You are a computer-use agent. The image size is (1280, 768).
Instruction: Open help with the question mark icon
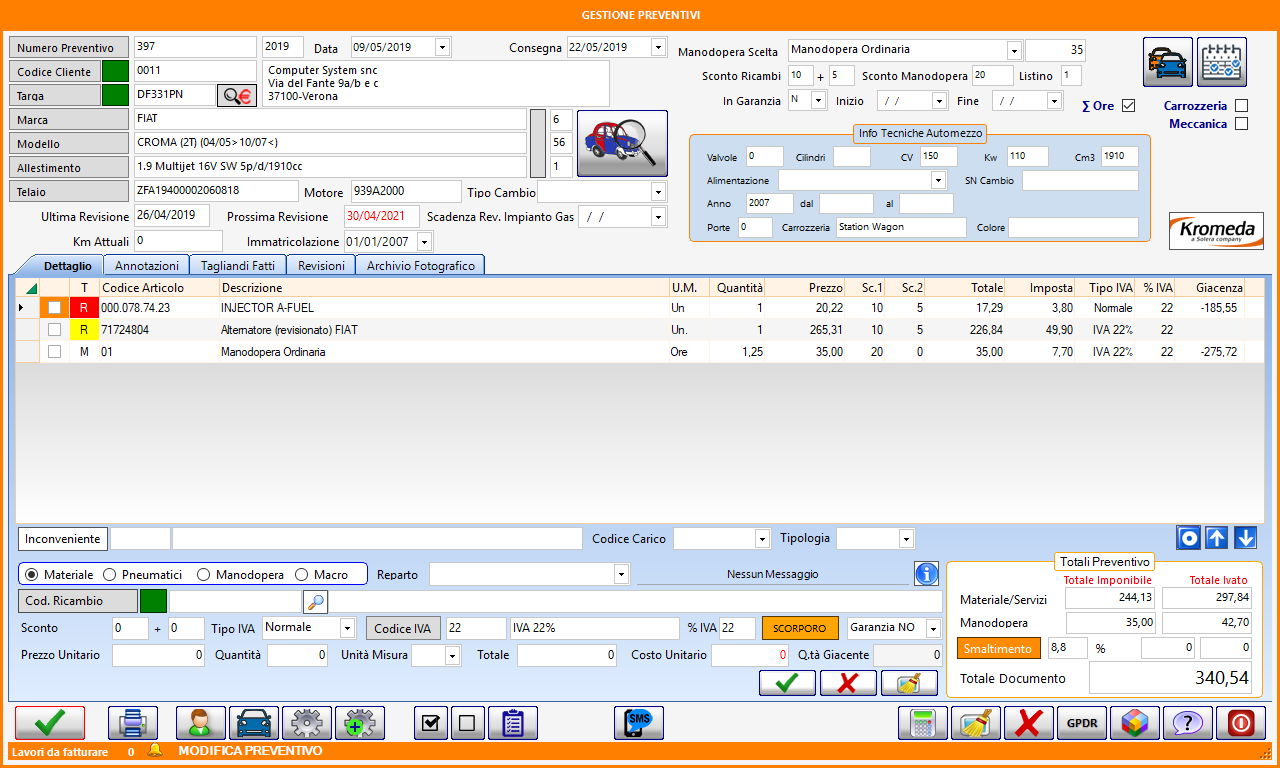tap(1188, 722)
